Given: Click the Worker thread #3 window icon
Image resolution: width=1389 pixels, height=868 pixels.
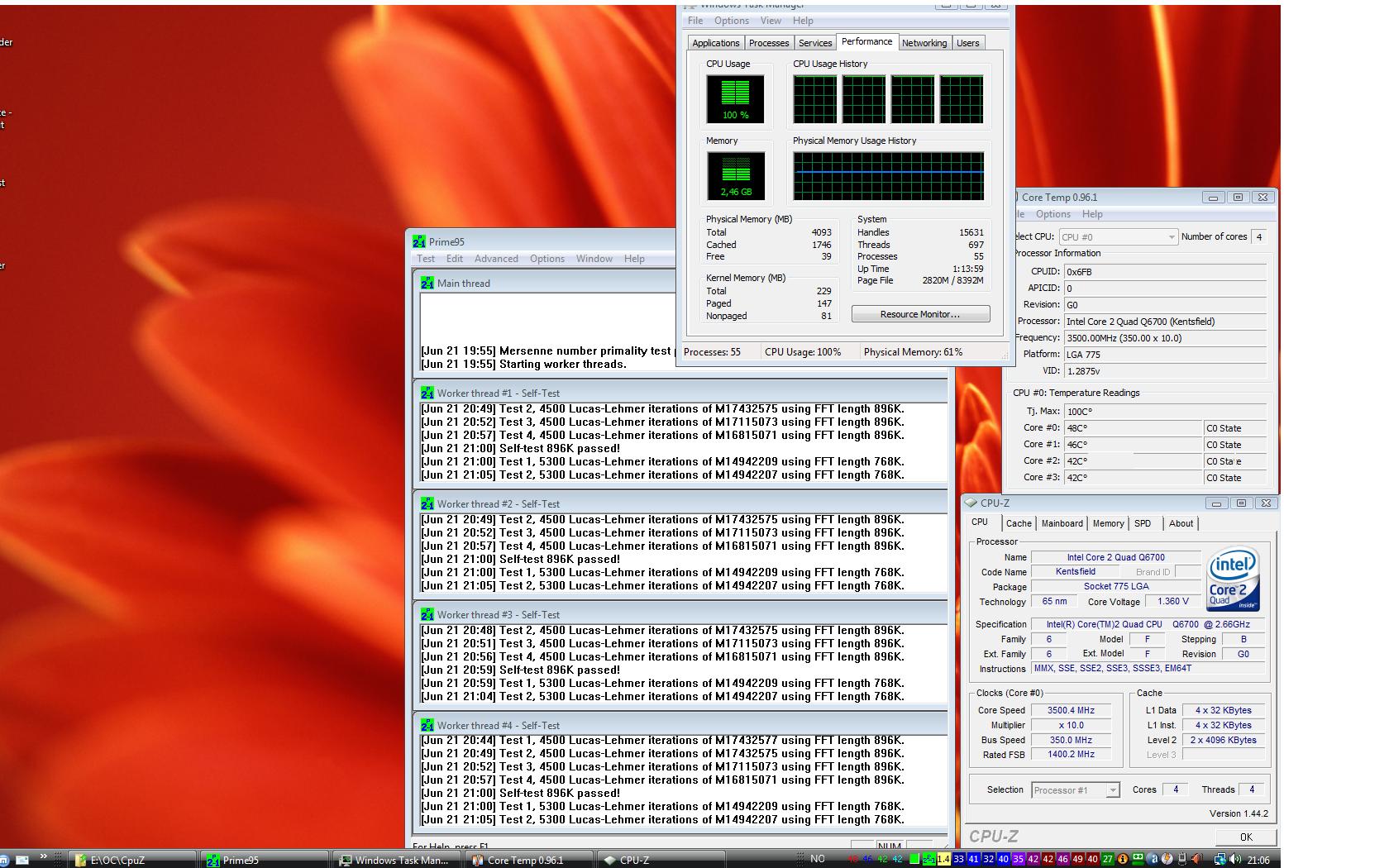Looking at the screenshot, I should [x=427, y=614].
